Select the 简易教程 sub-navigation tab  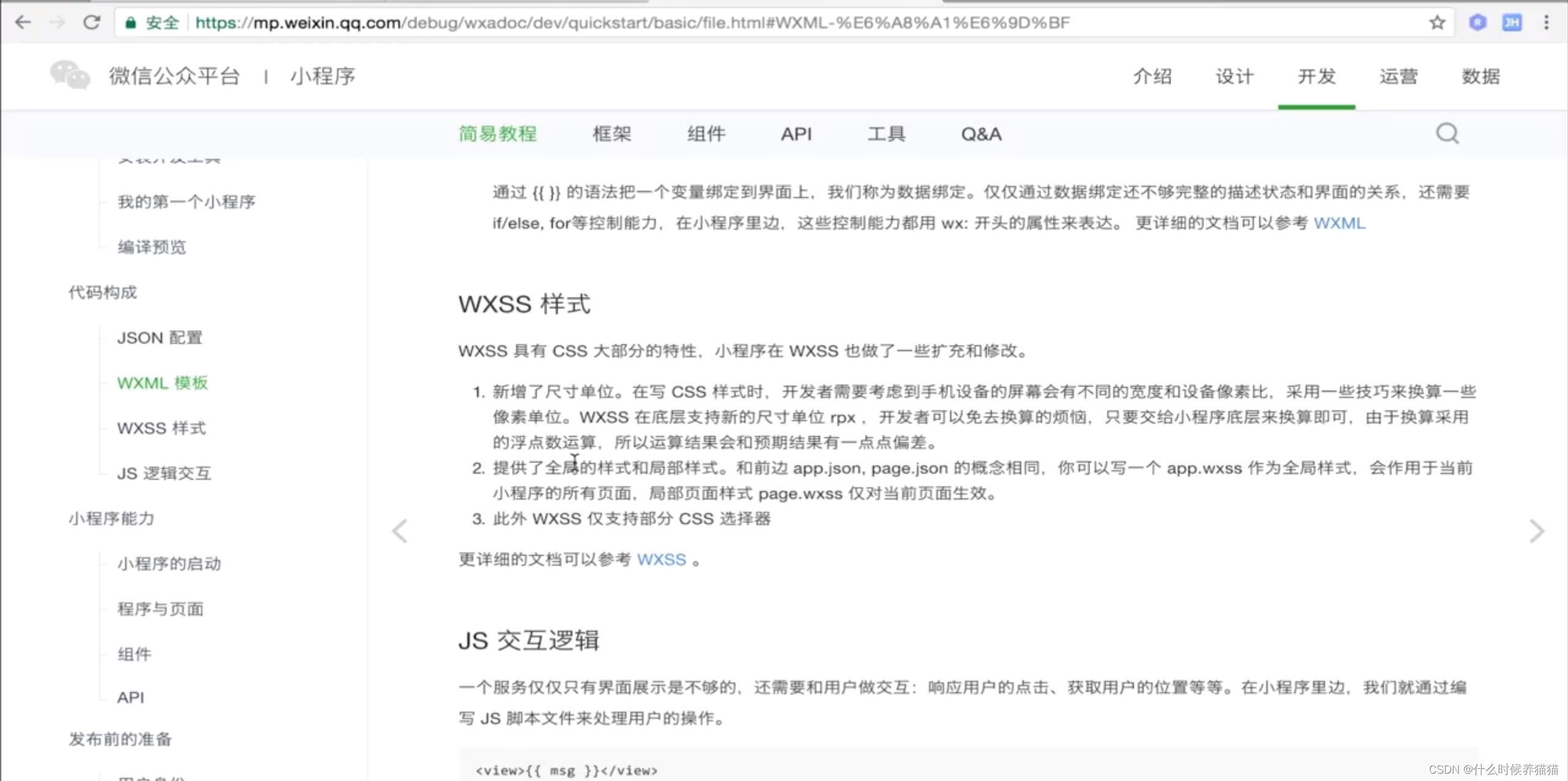[497, 134]
